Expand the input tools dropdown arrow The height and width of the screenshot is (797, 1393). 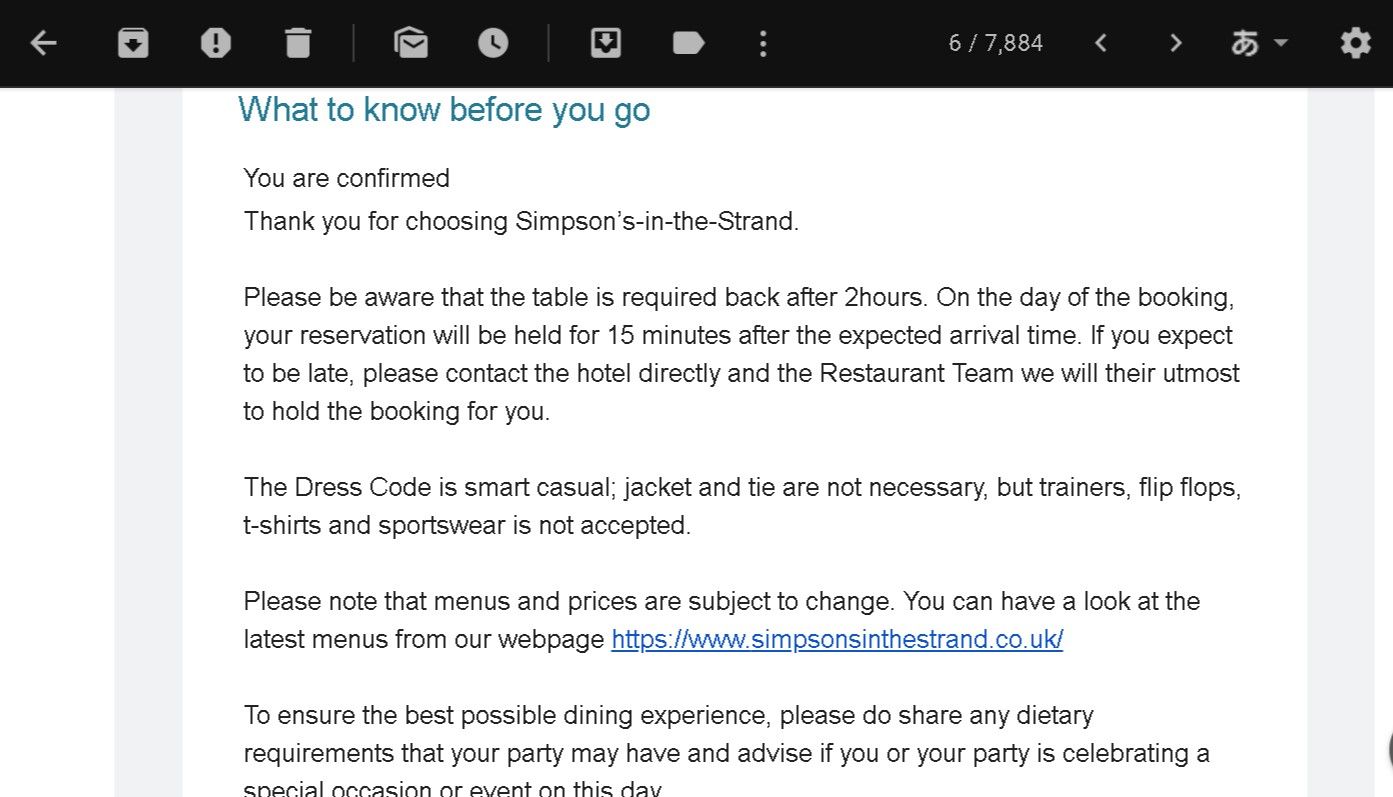click(1281, 43)
